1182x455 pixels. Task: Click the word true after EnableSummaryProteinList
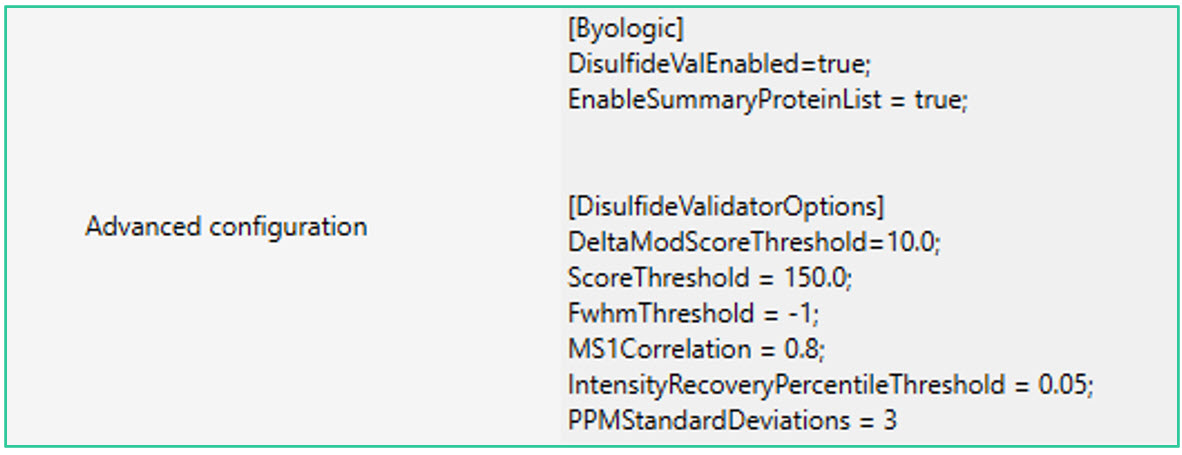939,100
